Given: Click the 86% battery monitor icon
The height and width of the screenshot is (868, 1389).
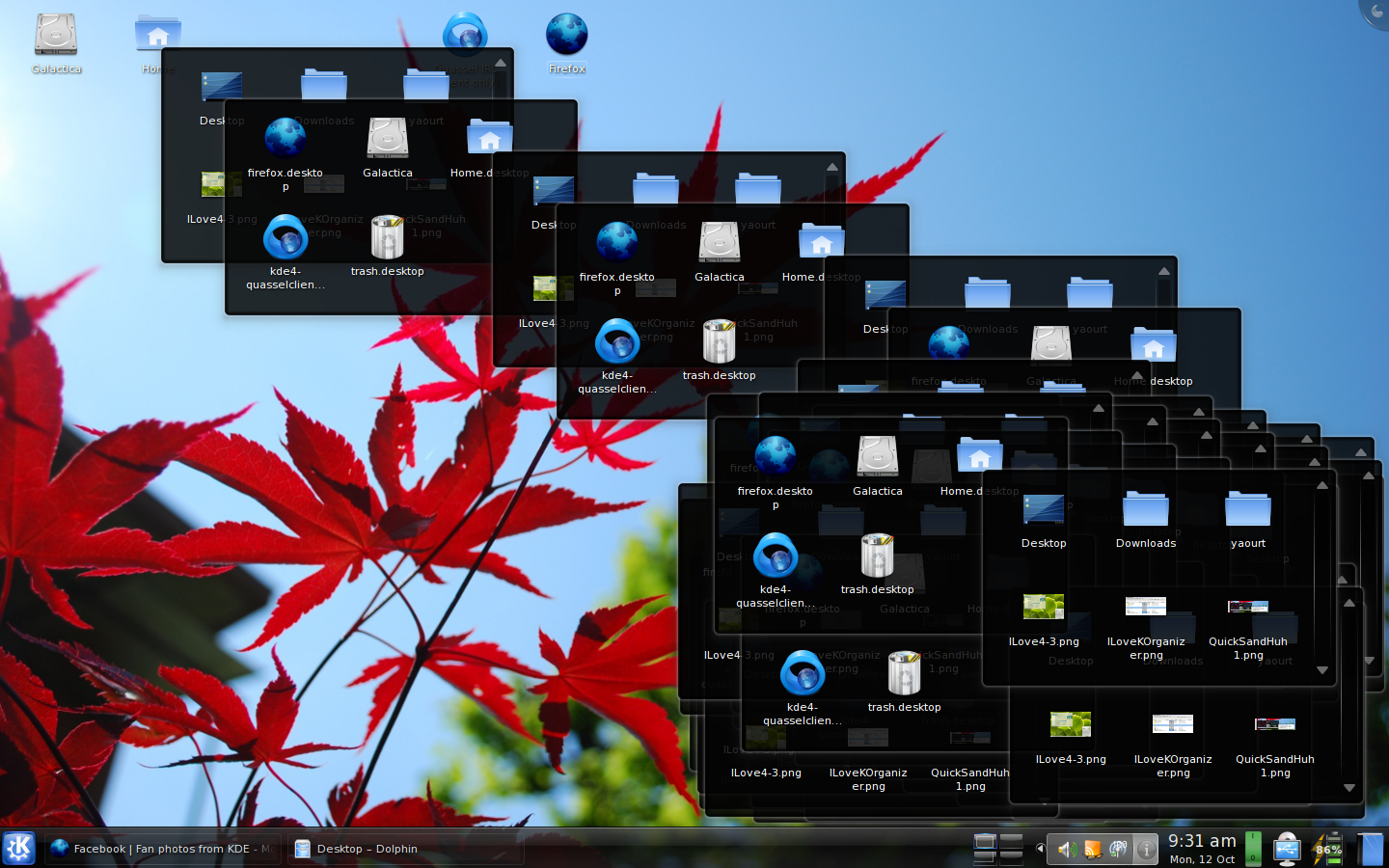Looking at the screenshot, I should coord(1328,849).
